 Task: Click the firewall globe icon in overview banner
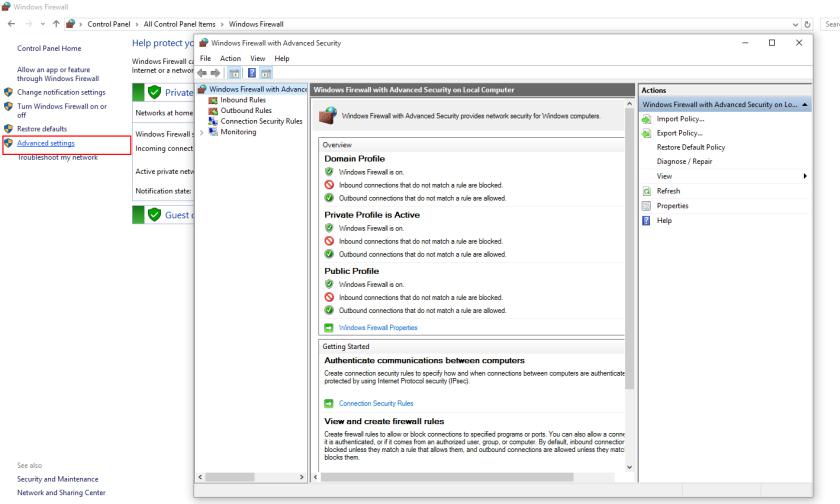328,116
